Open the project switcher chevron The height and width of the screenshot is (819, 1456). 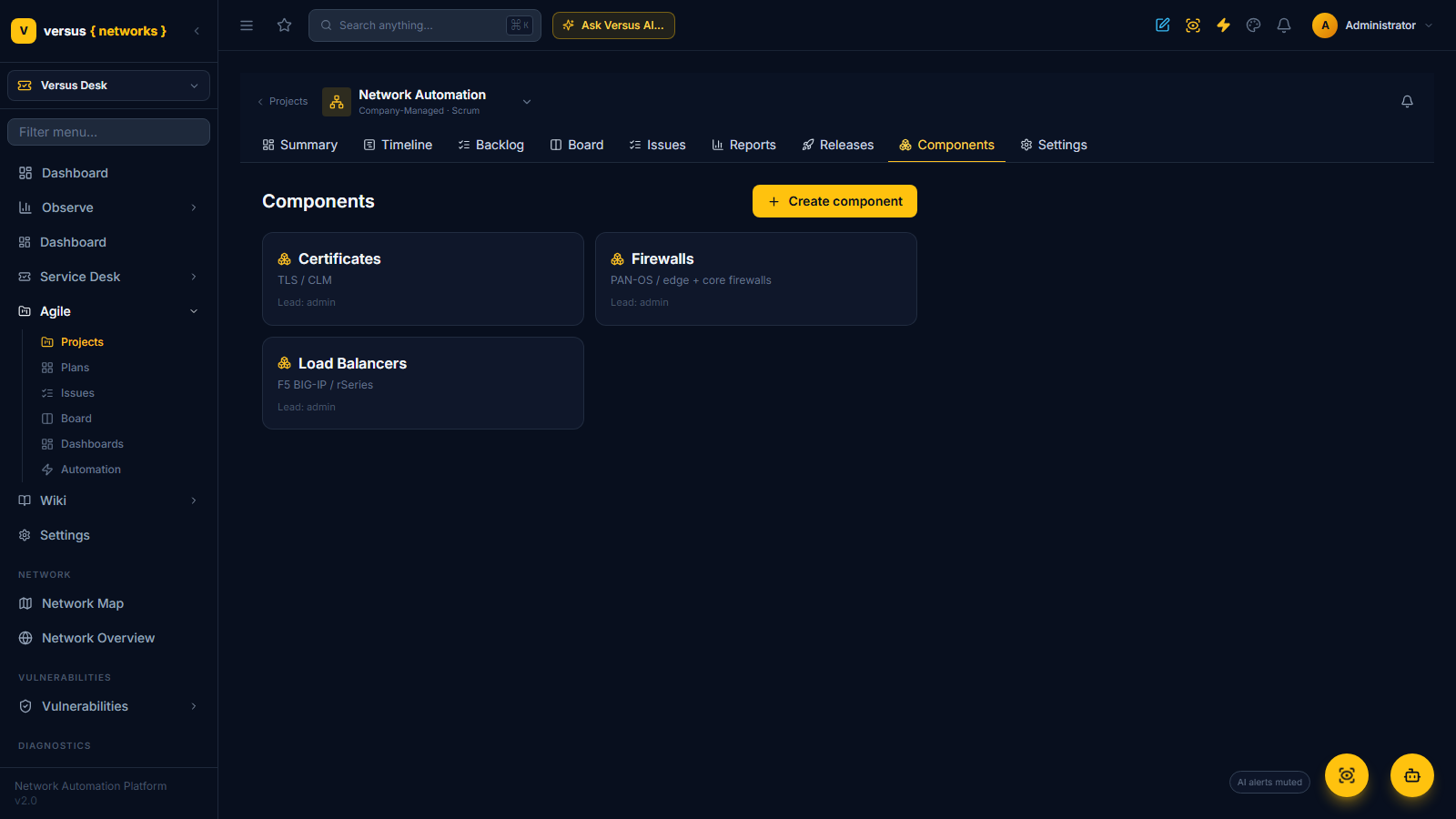click(x=527, y=102)
